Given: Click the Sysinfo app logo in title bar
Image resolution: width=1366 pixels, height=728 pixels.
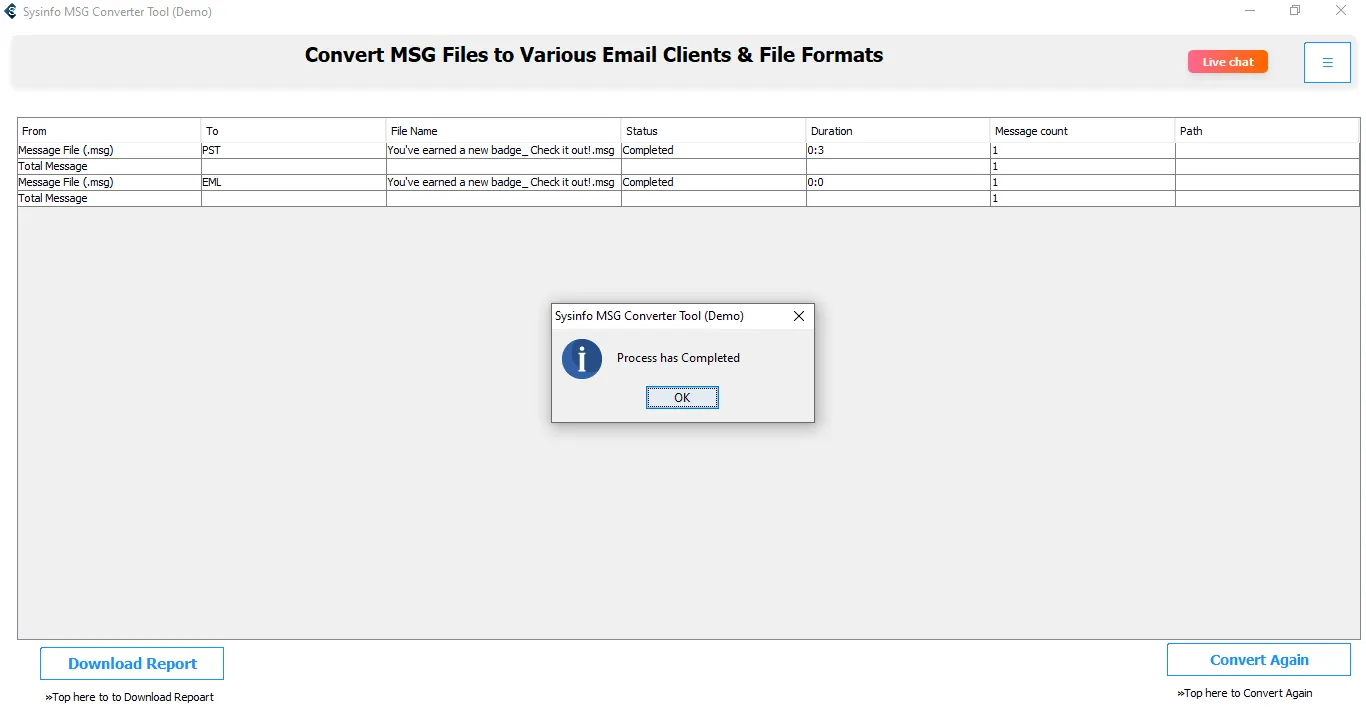Looking at the screenshot, I should pyautogui.click(x=11, y=12).
